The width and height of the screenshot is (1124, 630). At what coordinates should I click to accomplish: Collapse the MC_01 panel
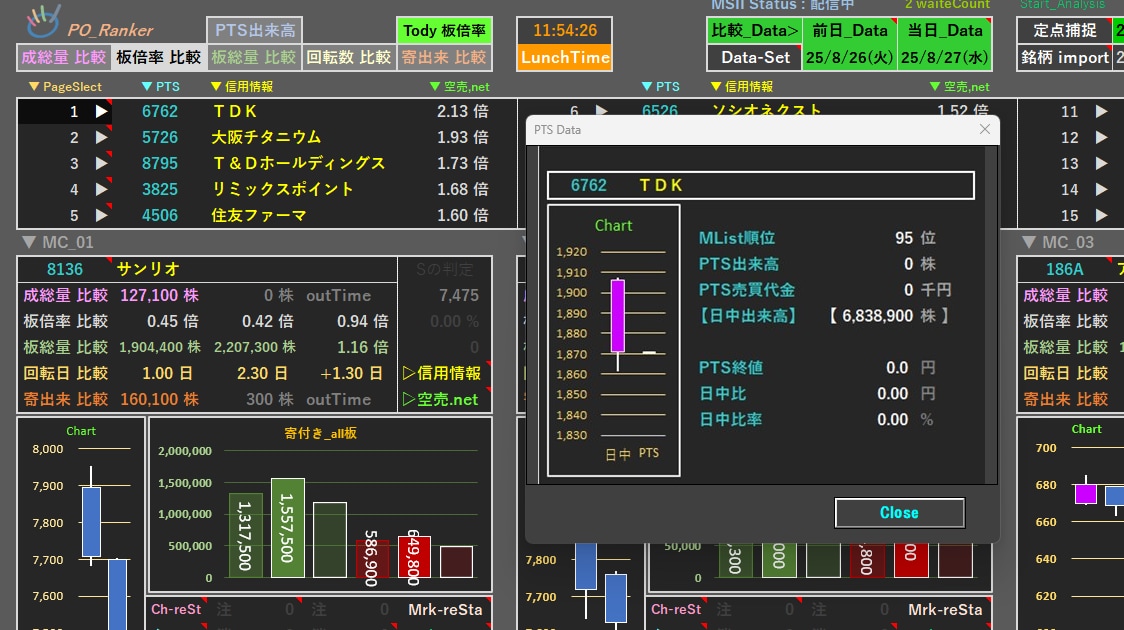point(29,242)
